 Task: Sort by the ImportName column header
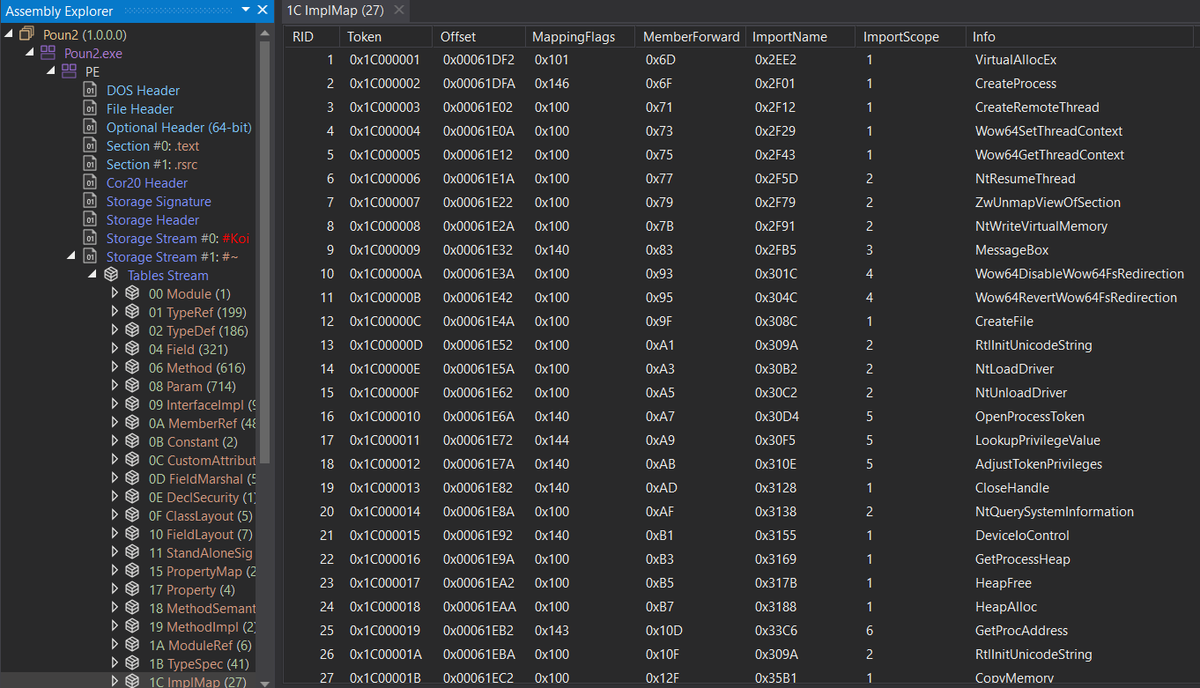pos(801,37)
